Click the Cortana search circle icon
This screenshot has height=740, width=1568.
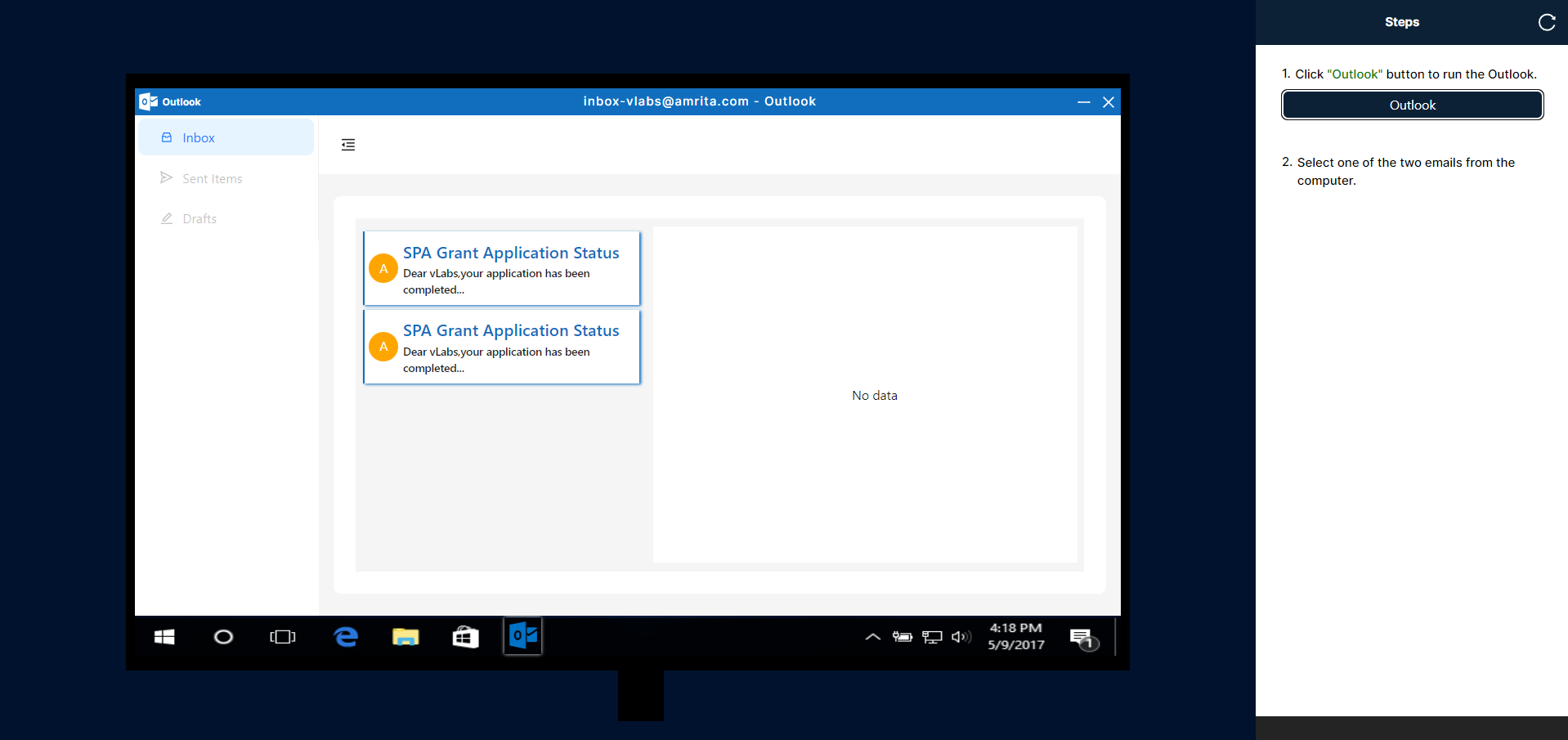coord(223,637)
